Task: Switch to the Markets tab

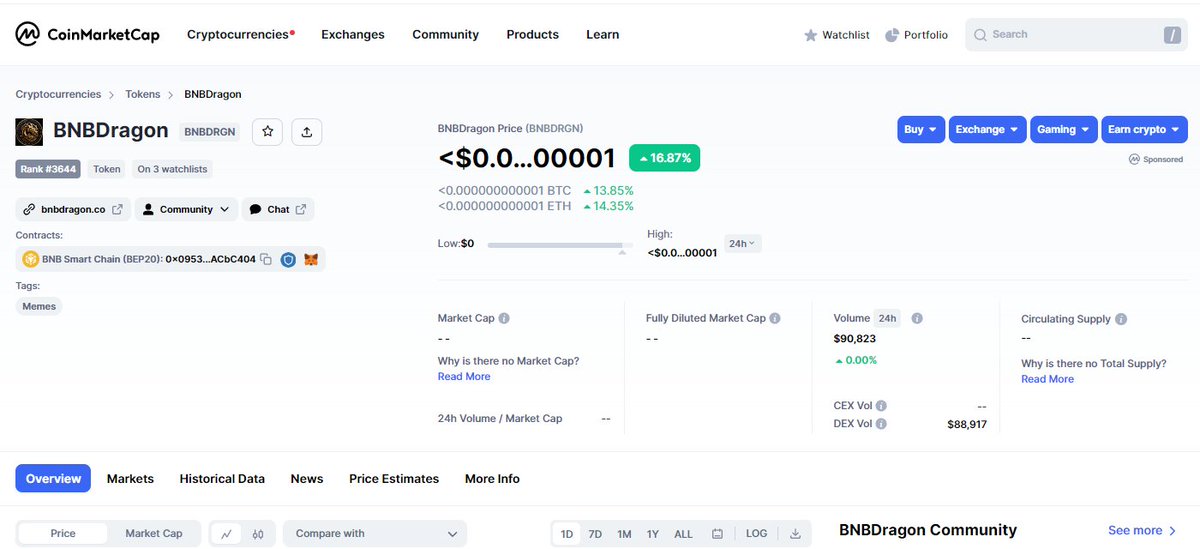Action: (130, 478)
